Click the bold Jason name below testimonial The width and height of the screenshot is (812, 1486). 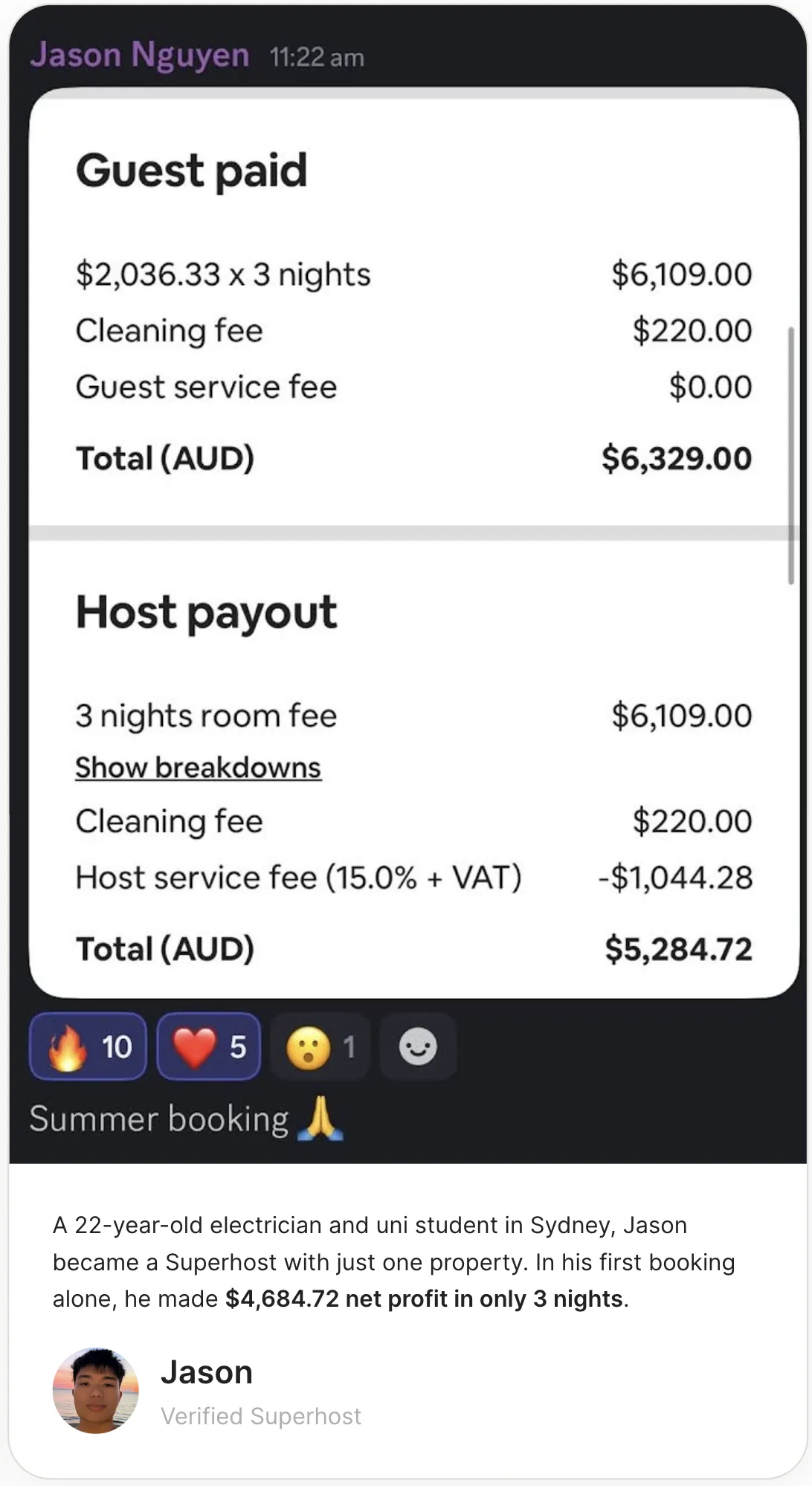pyautogui.click(x=207, y=1372)
